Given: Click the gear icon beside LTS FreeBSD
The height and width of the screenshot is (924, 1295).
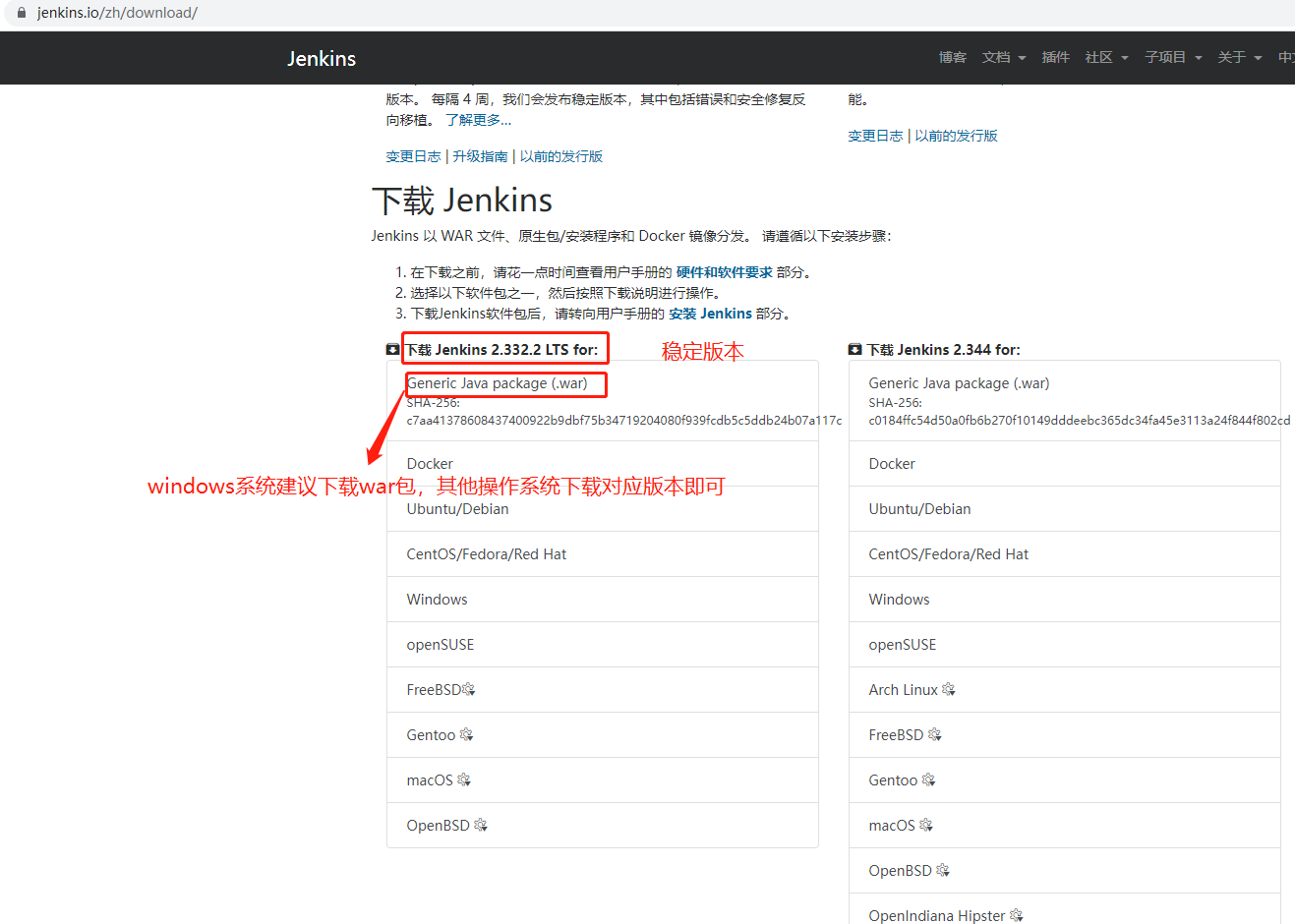Looking at the screenshot, I should [x=469, y=690].
